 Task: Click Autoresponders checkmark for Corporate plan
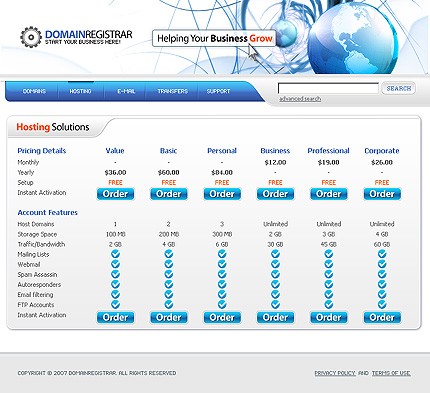382,284
